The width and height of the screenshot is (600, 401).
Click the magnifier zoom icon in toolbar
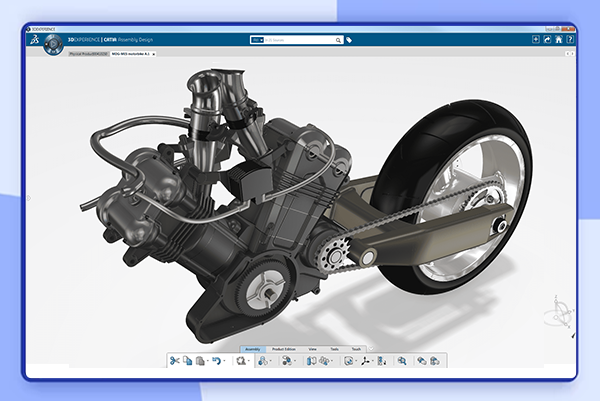click(x=401, y=360)
